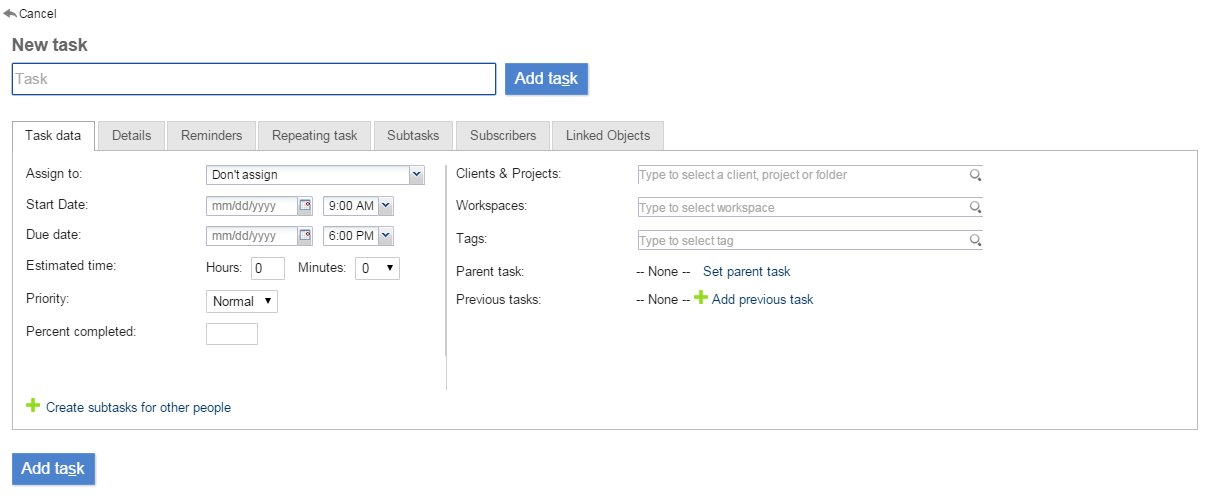Focus the Task name input field
This screenshot has height=496, width=1210.
click(x=254, y=79)
